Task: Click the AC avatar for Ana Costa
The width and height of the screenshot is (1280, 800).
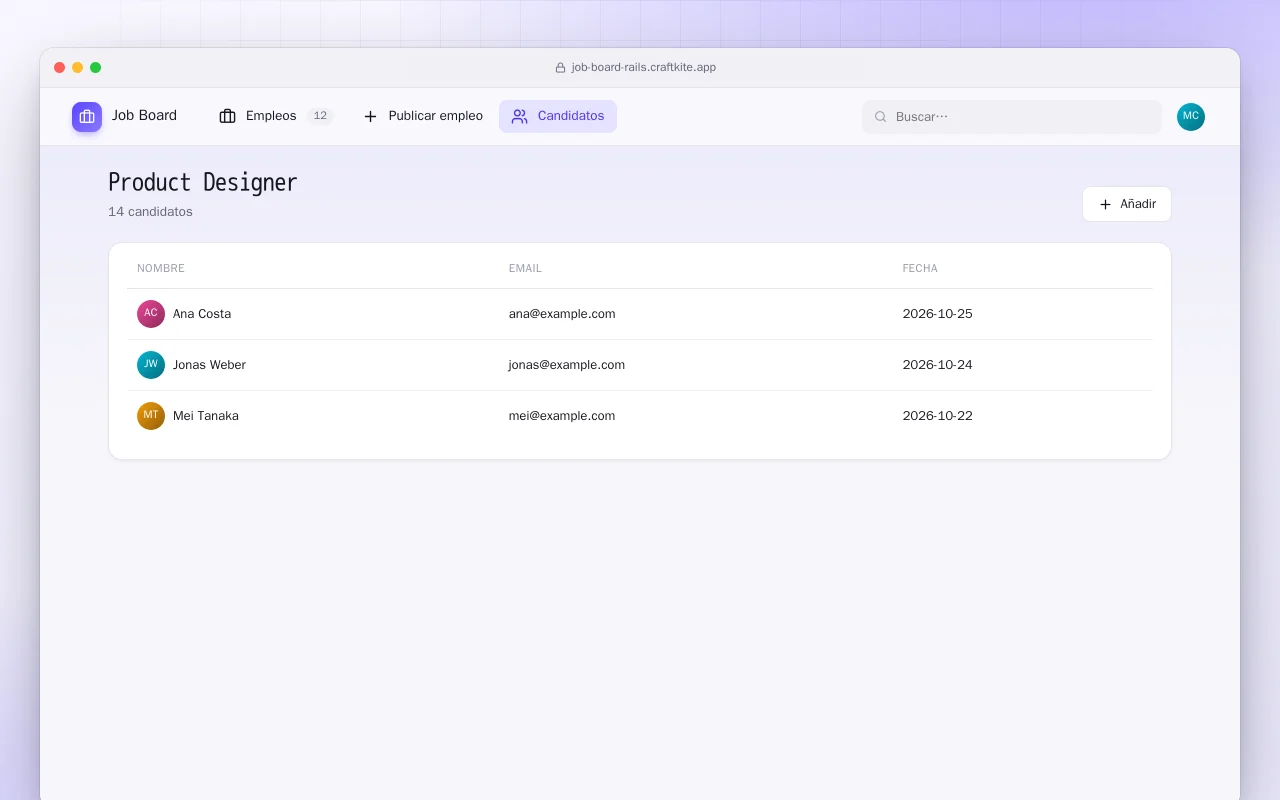Action: pyautogui.click(x=151, y=314)
